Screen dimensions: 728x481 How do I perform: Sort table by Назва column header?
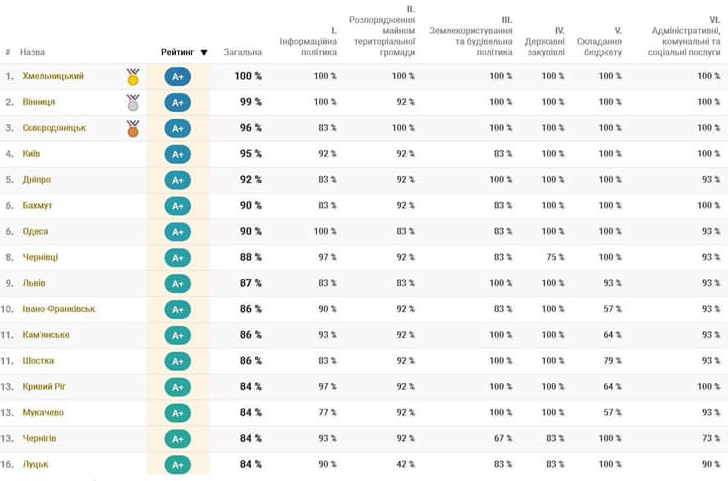(x=32, y=53)
